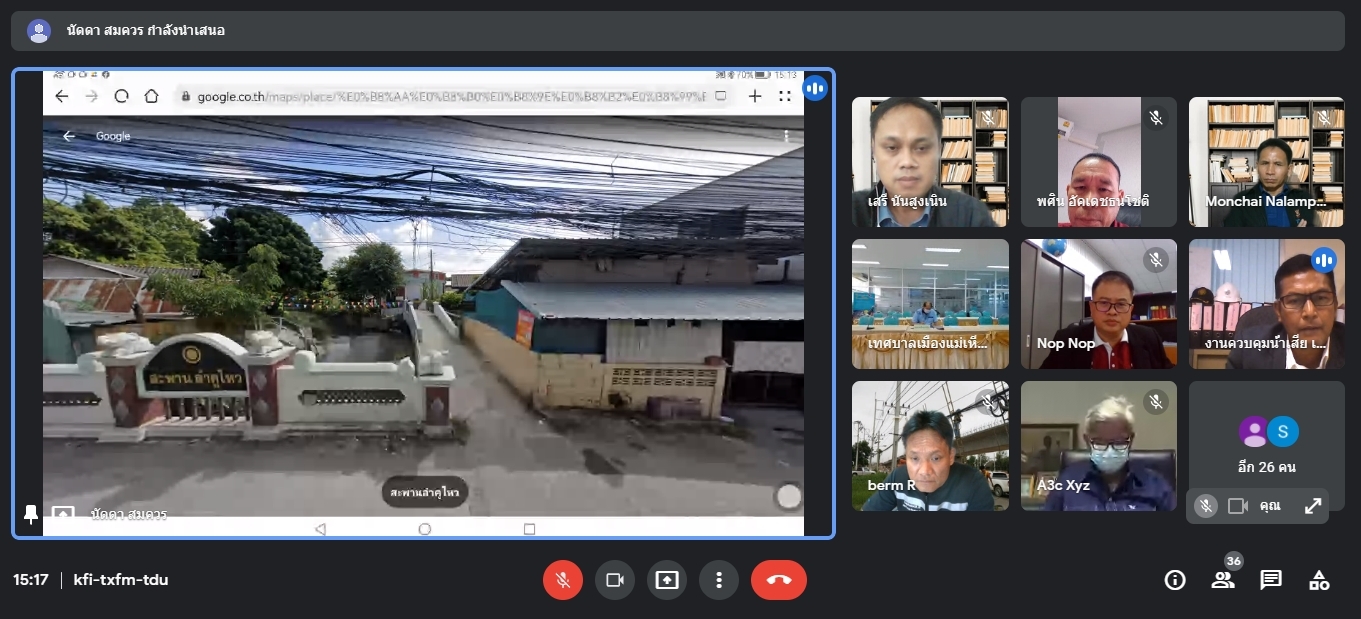Select the Nop Nop video tile
This screenshot has width=1361, height=619.
(x=1098, y=304)
